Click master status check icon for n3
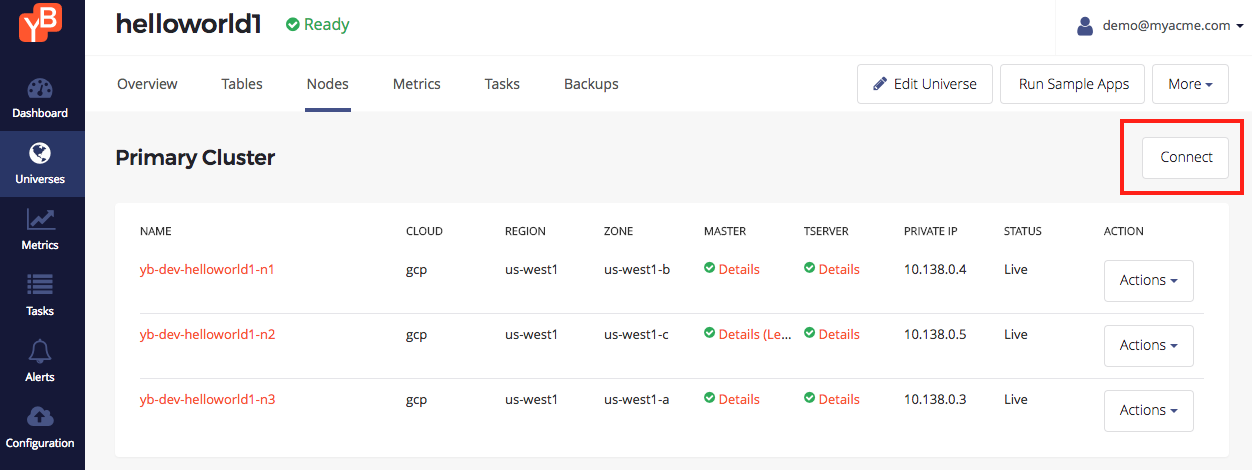The image size is (1252, 470). click(709, 398)
